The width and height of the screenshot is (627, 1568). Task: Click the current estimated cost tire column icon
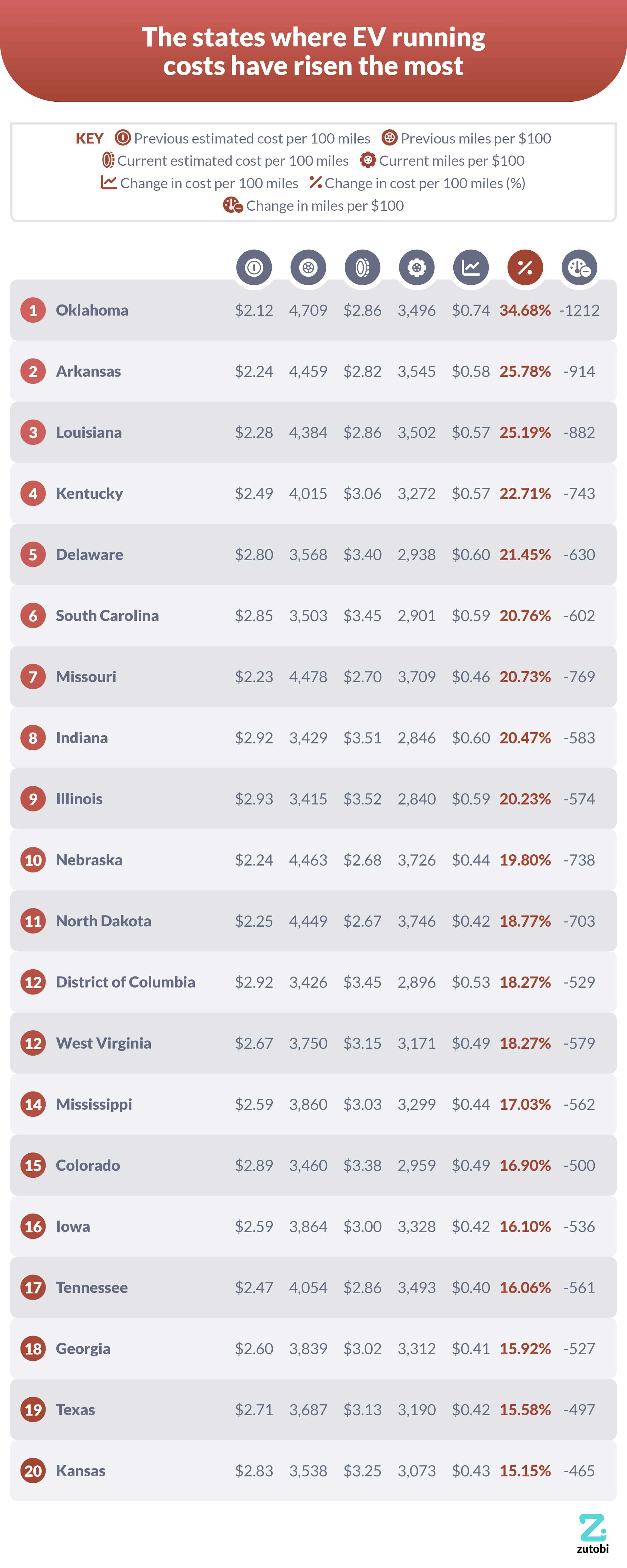[x=362, y=267]
